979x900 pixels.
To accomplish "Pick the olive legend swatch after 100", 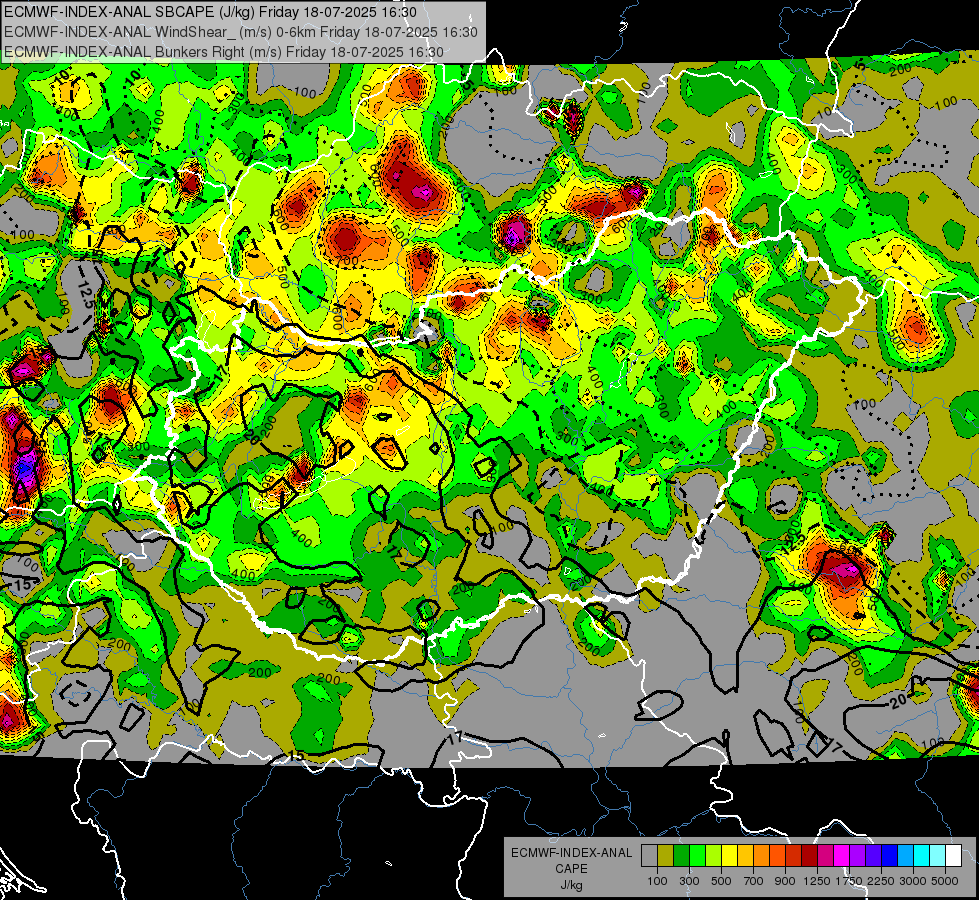I will click(666, 855).
